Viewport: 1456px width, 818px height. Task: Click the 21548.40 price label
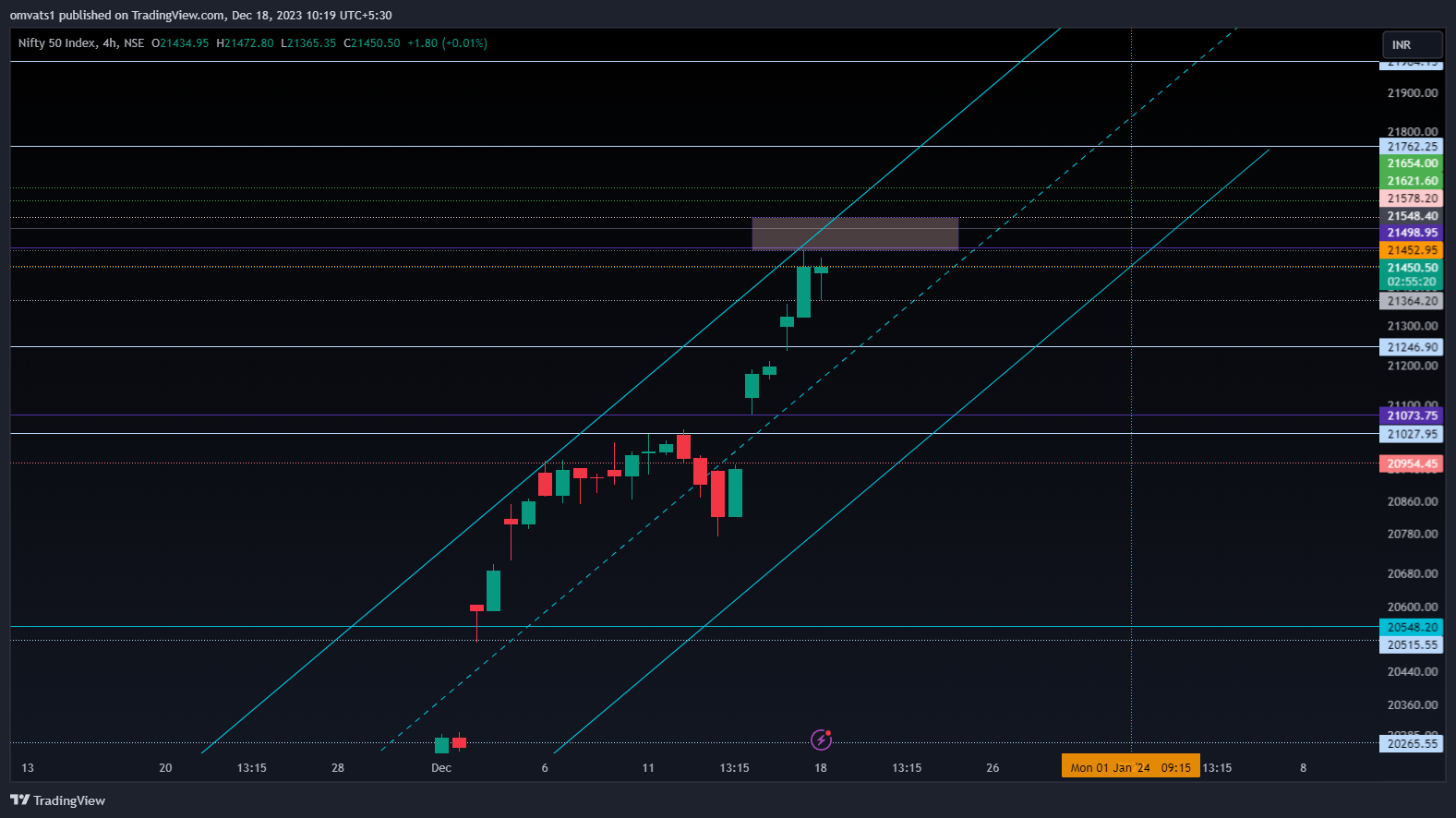[1412, 216]
